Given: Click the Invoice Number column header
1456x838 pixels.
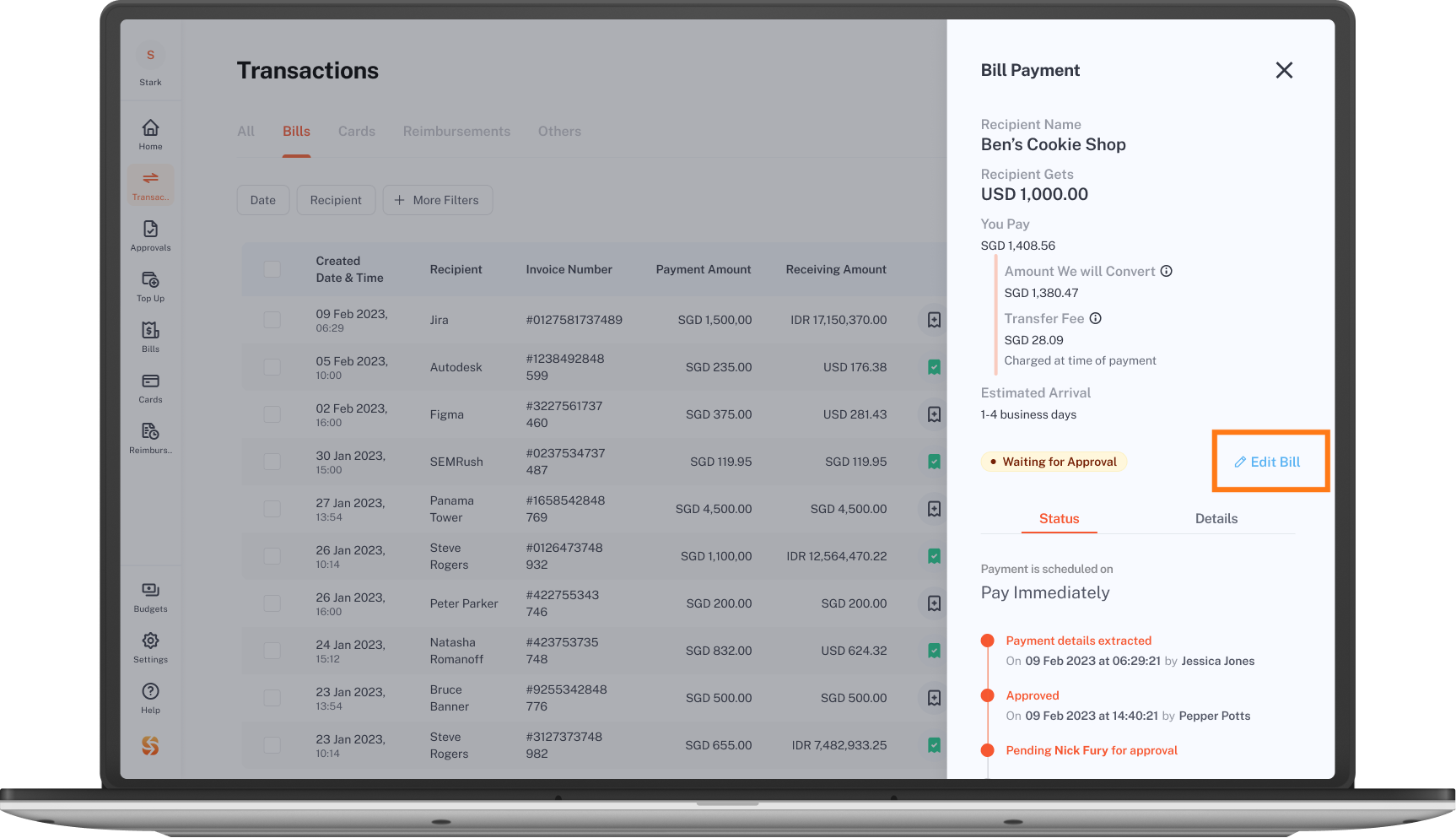Looking at the screenshot, I should pos(569,269).
